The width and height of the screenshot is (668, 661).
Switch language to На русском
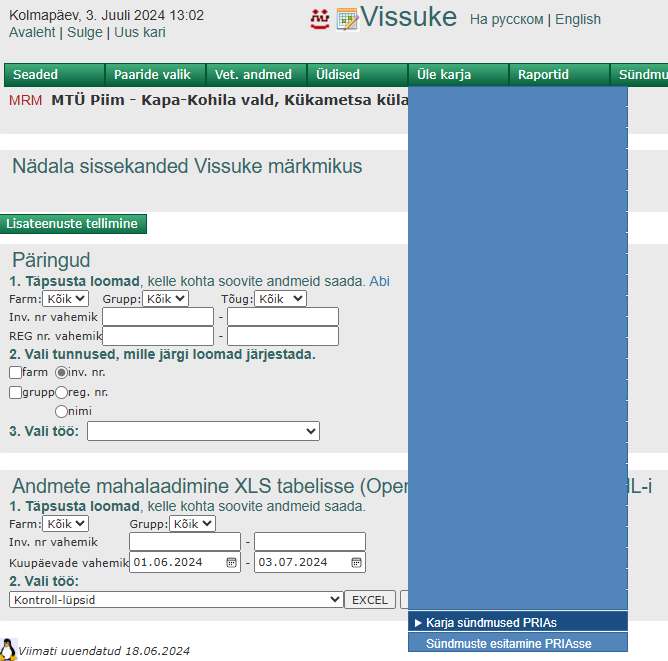coord(507,19)
